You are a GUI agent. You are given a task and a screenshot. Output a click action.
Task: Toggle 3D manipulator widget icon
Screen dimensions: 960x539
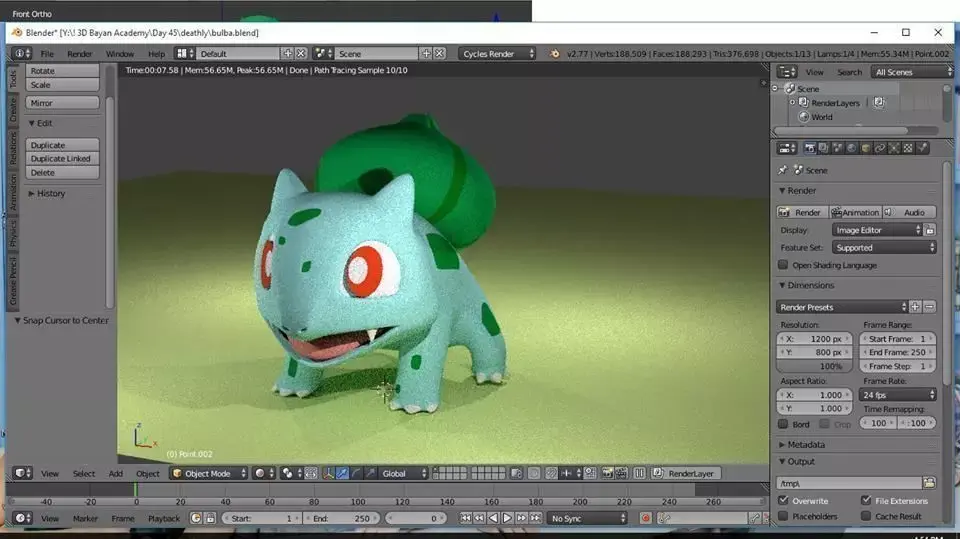[x=328, y=473]
